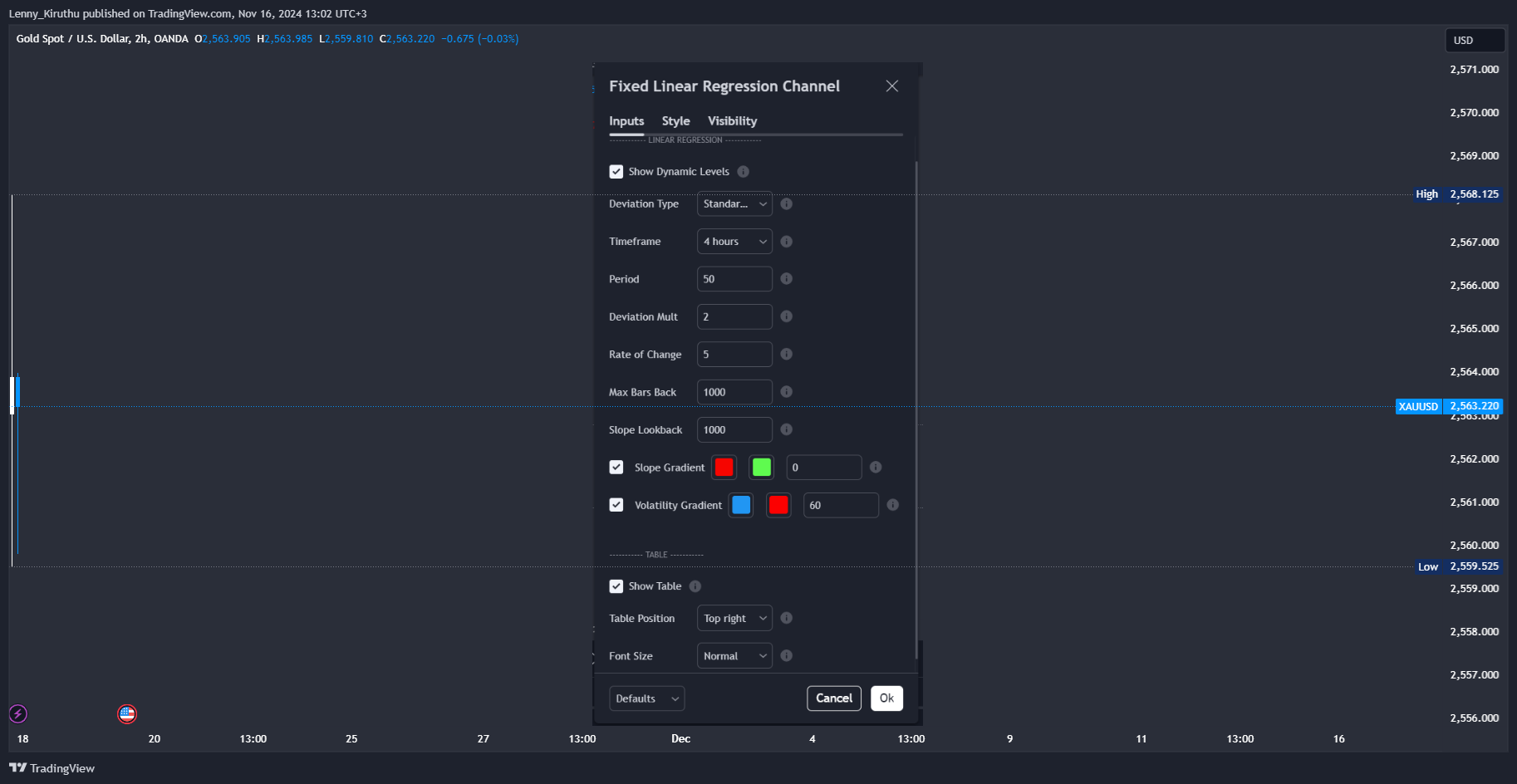
Task: Click the Slope Lookback input field
Action: click(x=734, y=429)
